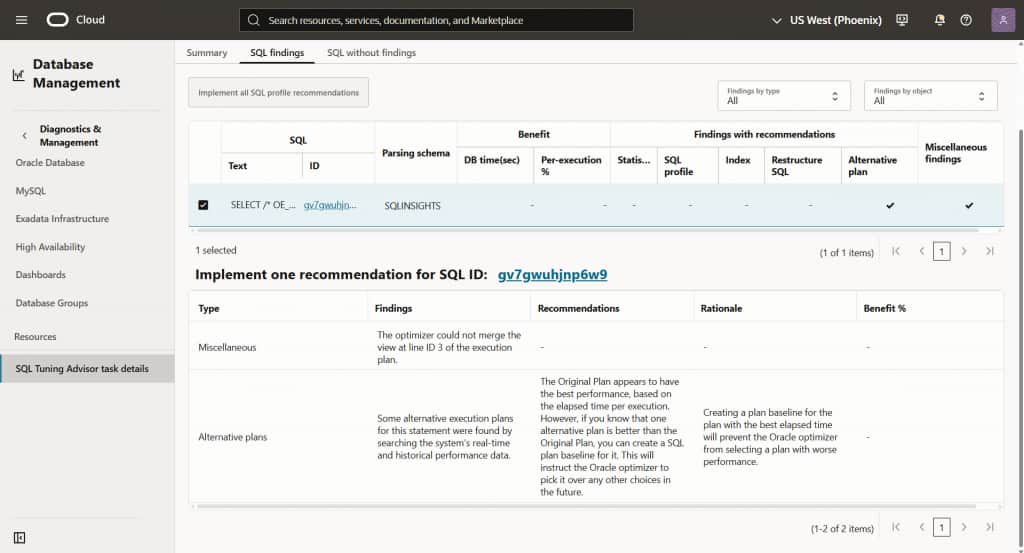Select the SQL findings tab
1024x553 pixels.
click(x=277, y=52)
